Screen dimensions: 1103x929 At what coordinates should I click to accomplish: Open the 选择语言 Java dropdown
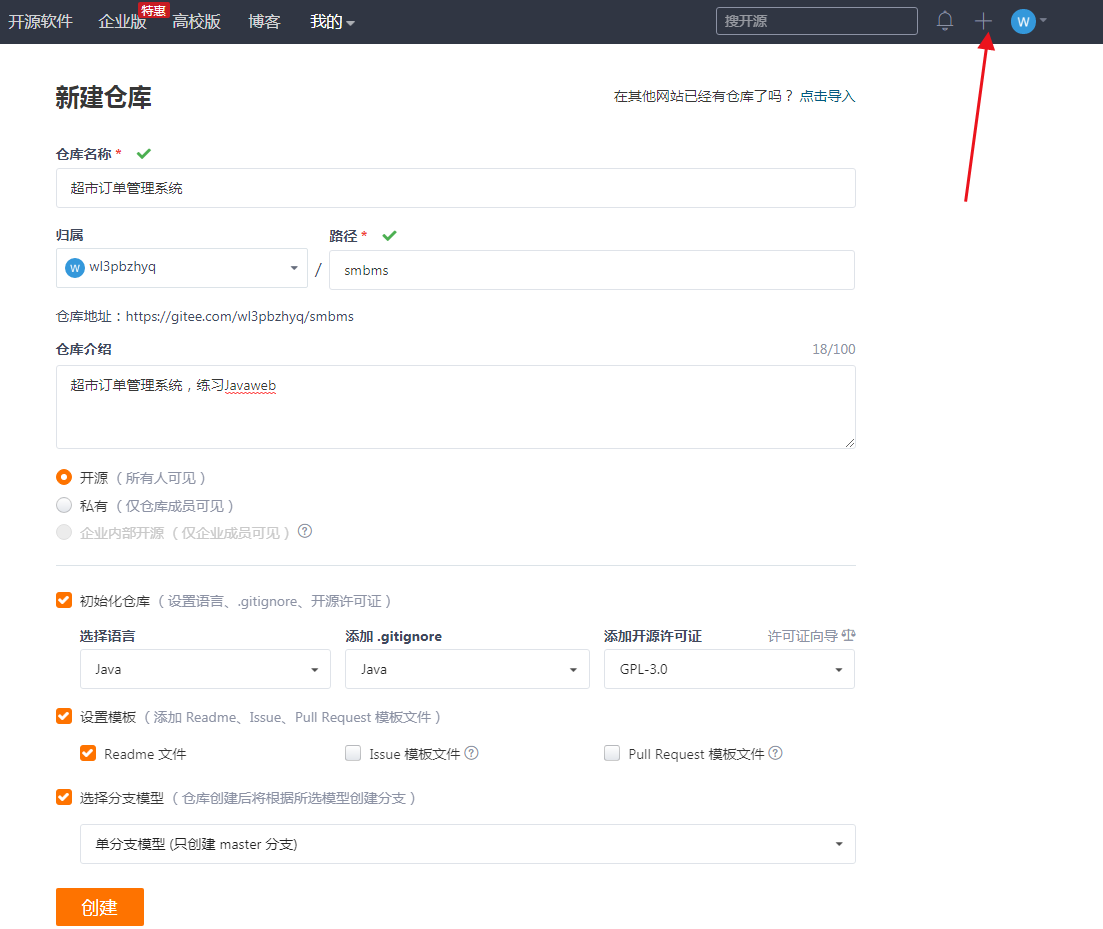(205, 669)
